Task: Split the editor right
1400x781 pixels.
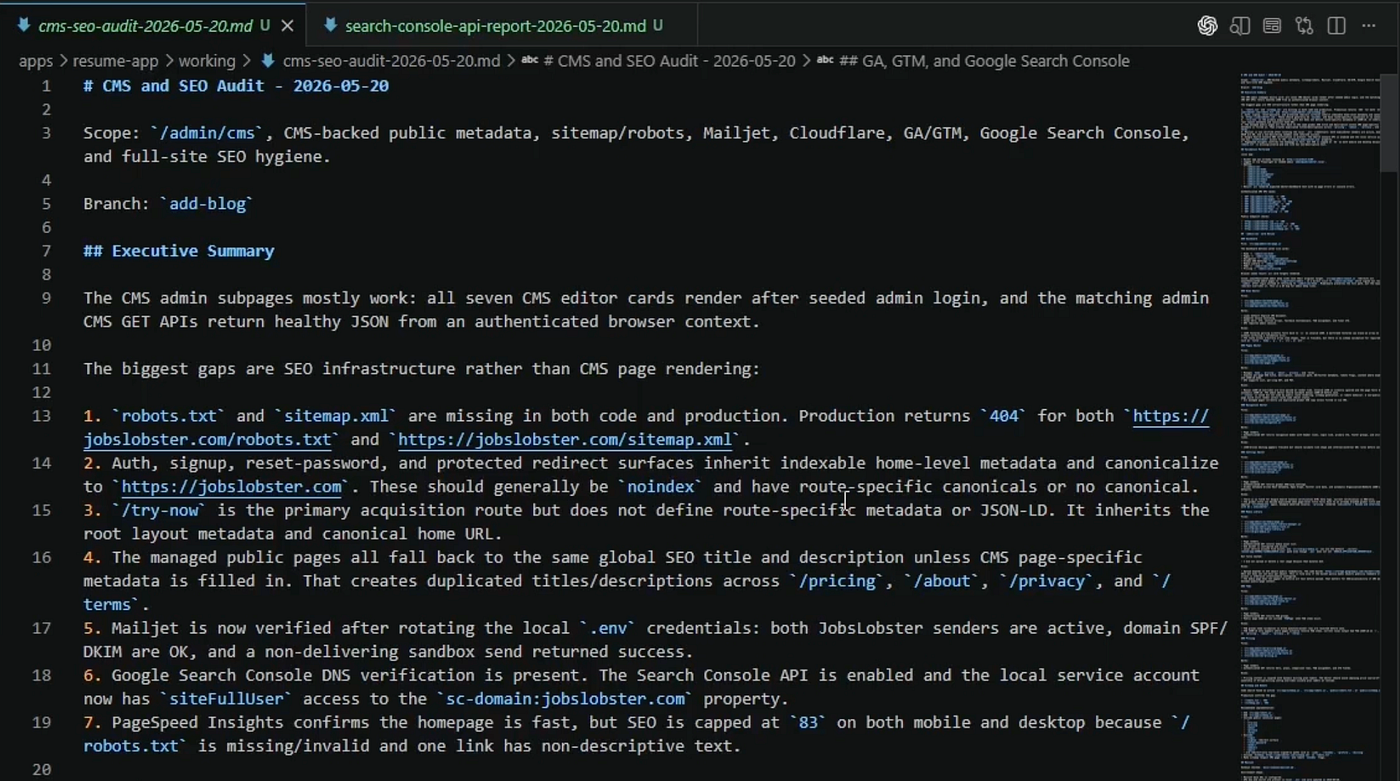Action: point(1336,26)
